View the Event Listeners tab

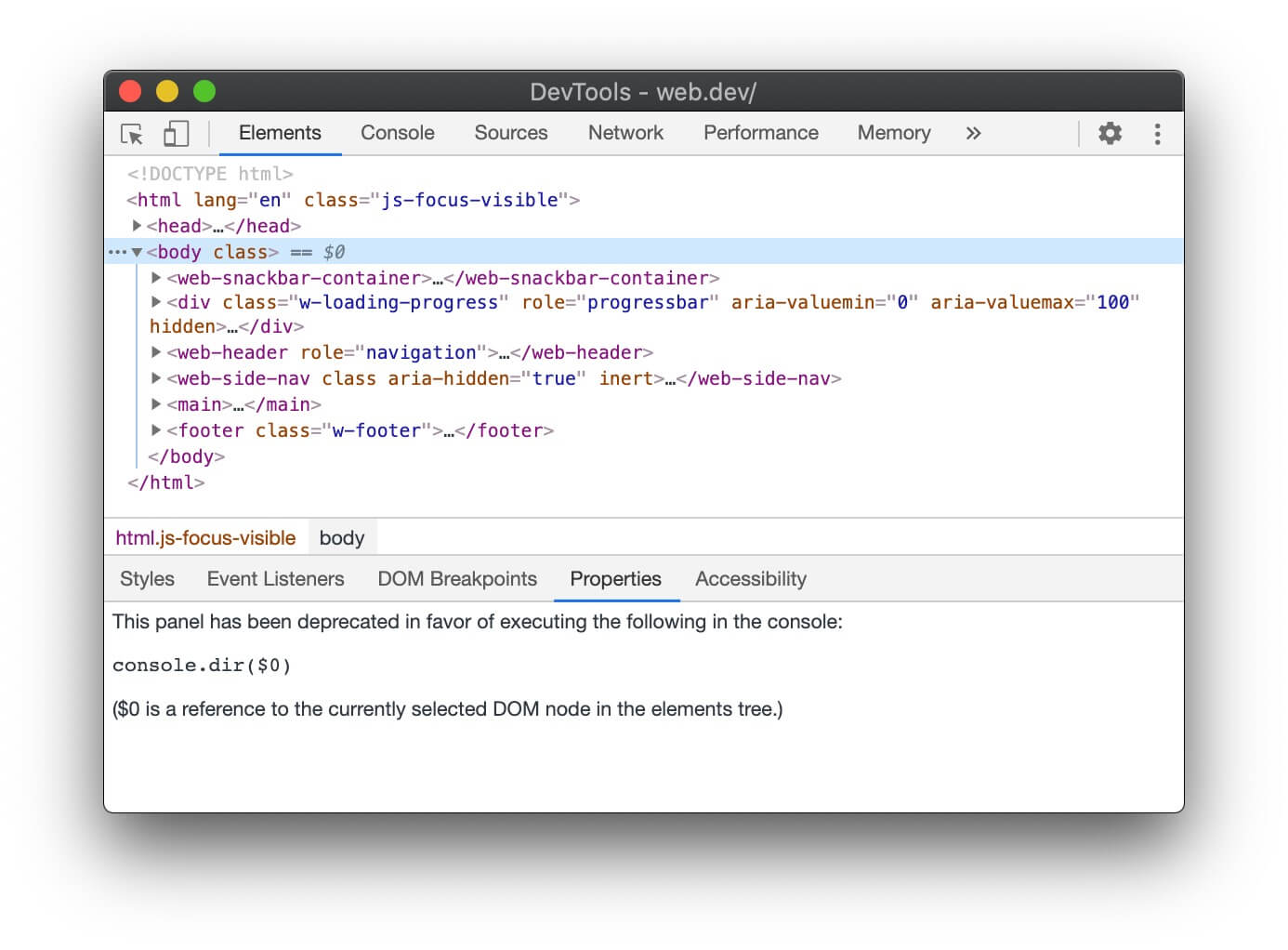276,578
